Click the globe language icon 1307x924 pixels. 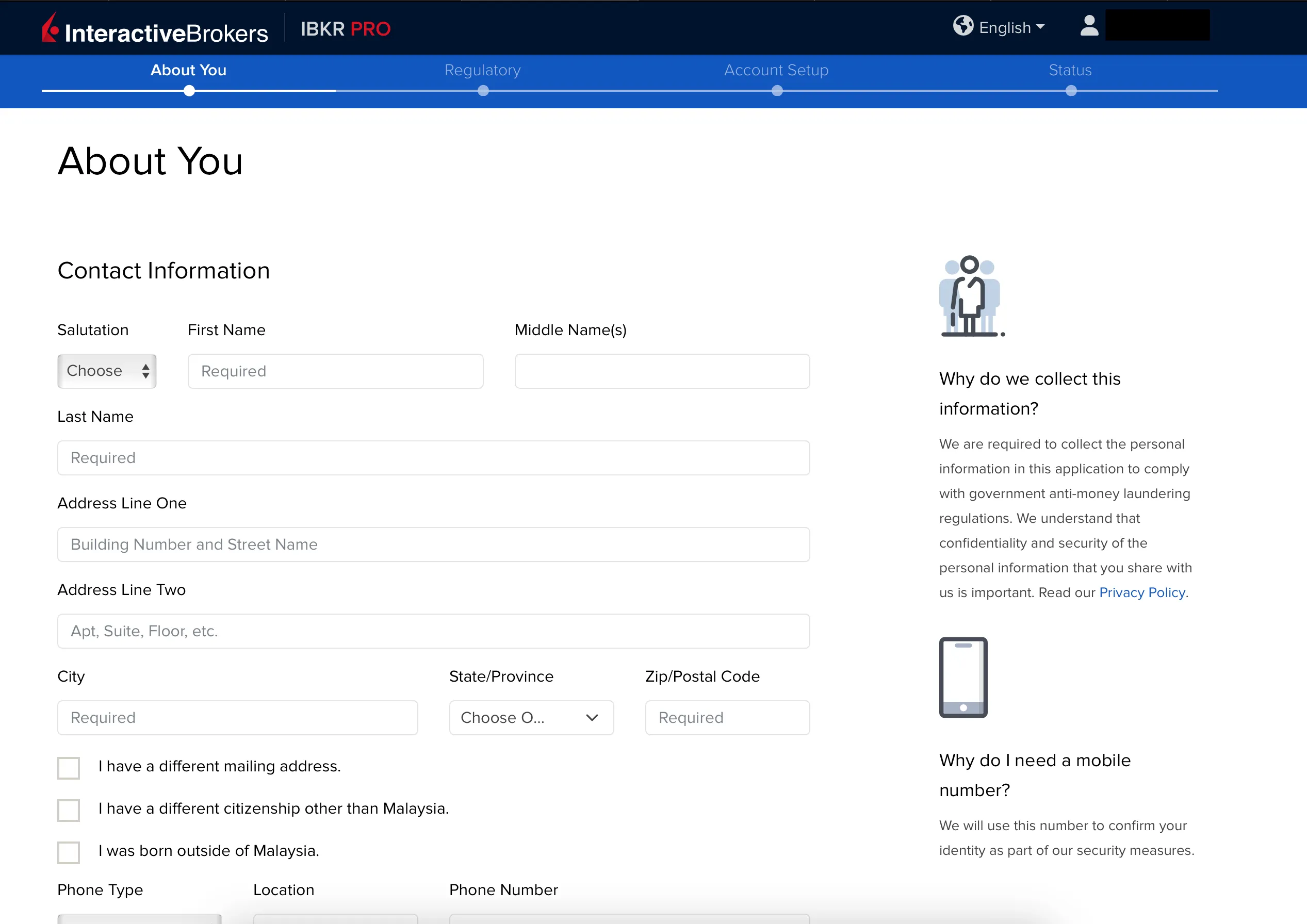point(963,26)
